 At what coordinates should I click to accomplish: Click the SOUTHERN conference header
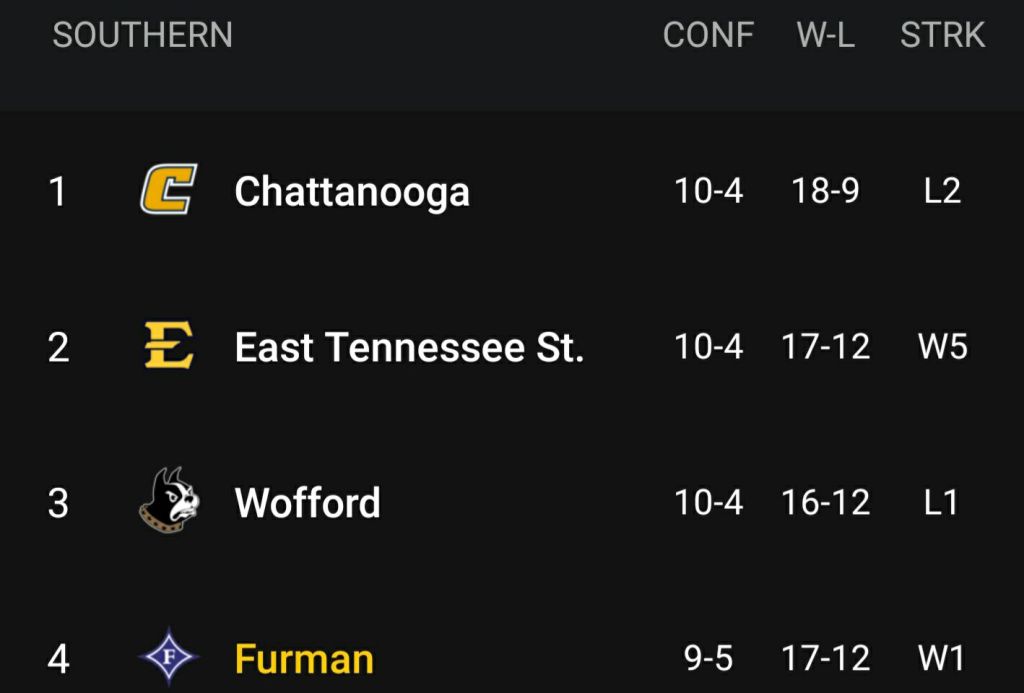tap(143, 36)
